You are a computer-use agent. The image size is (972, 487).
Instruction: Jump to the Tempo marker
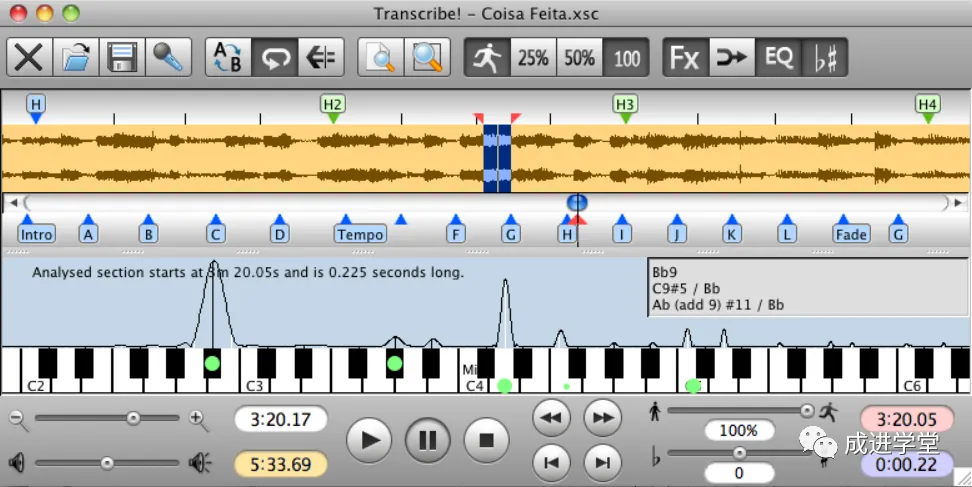(360, 234)
